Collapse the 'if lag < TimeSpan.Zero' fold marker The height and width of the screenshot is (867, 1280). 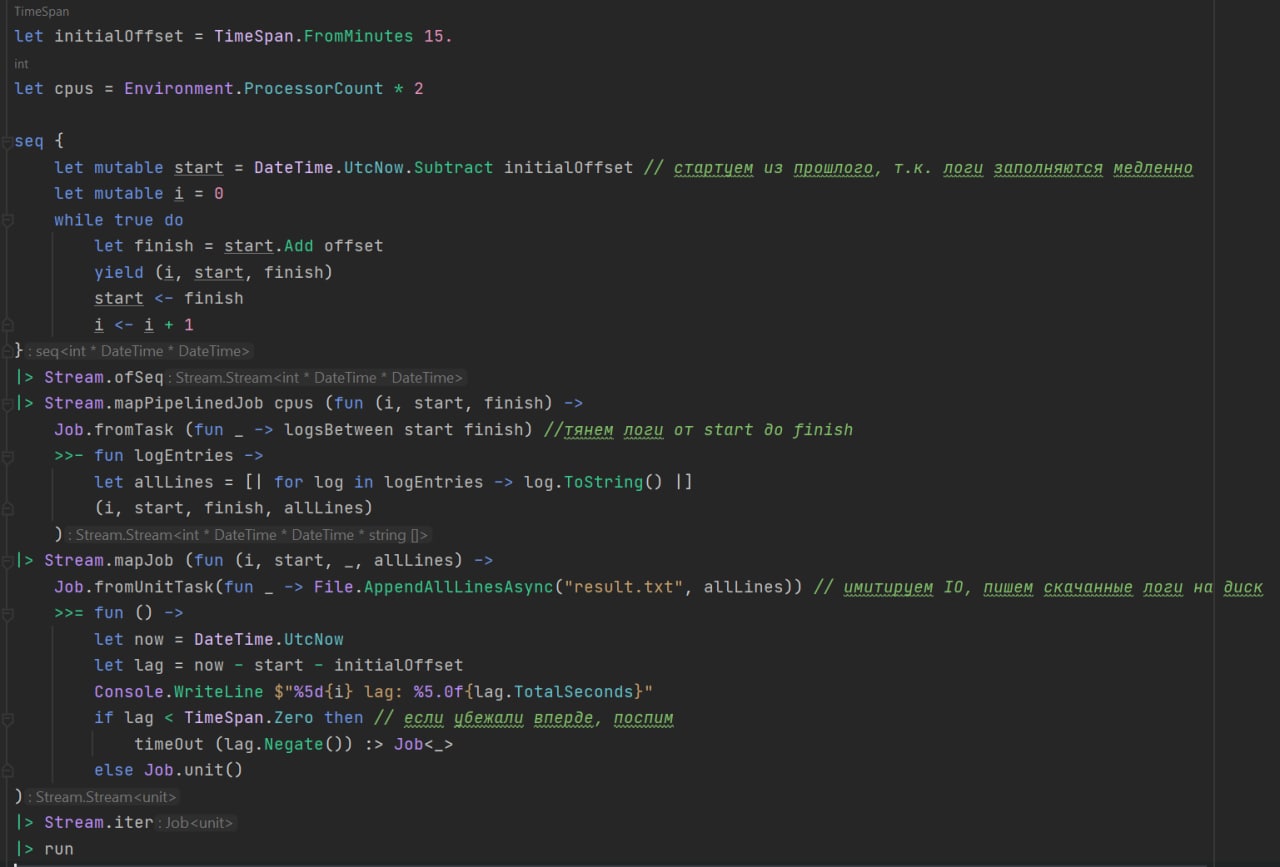point(7,718)
